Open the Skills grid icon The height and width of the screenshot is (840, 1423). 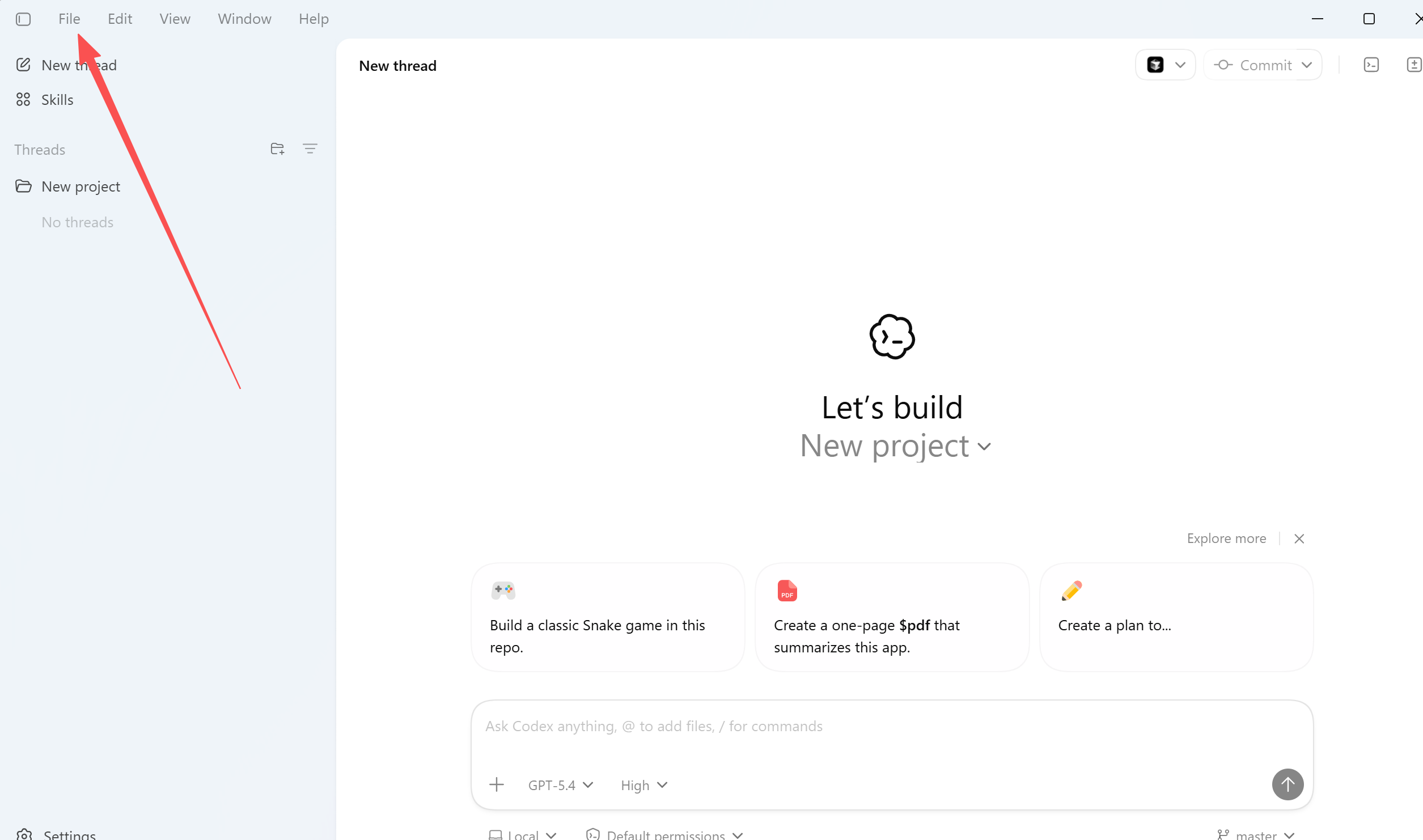[23, 100]
